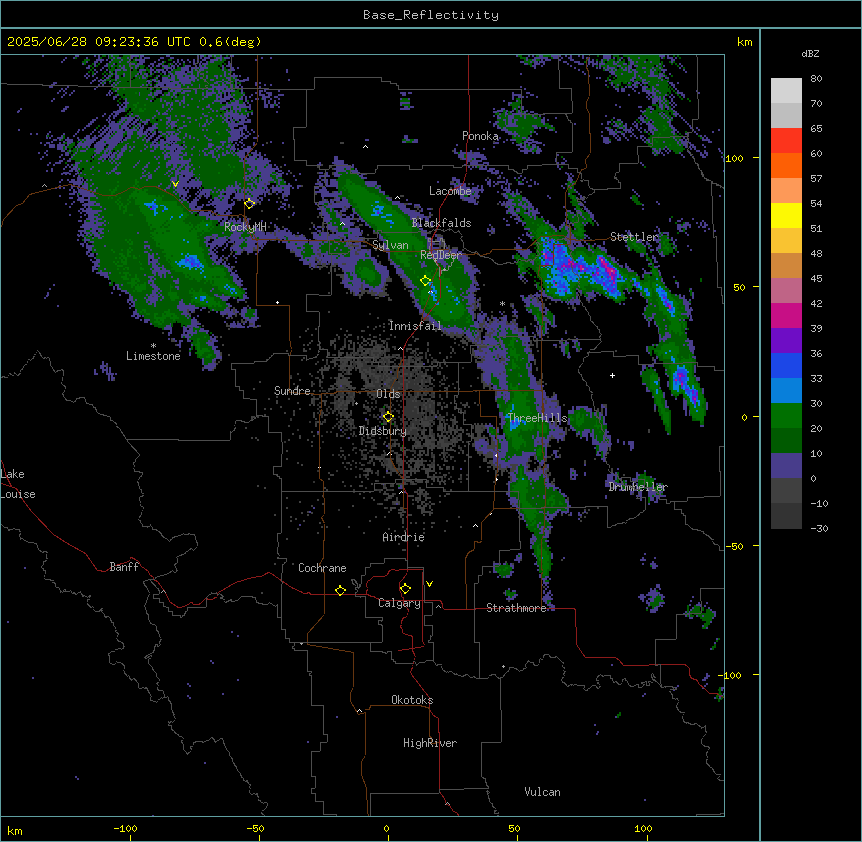Click the Base_Reflectivity title
The height and width of the screenshot is (842, 862).
[431, 15]
